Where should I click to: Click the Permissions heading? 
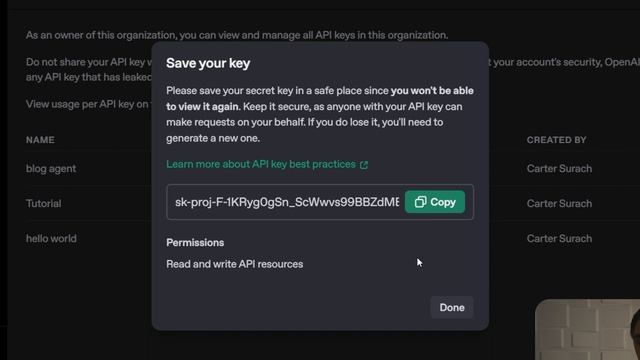point(195,242)
